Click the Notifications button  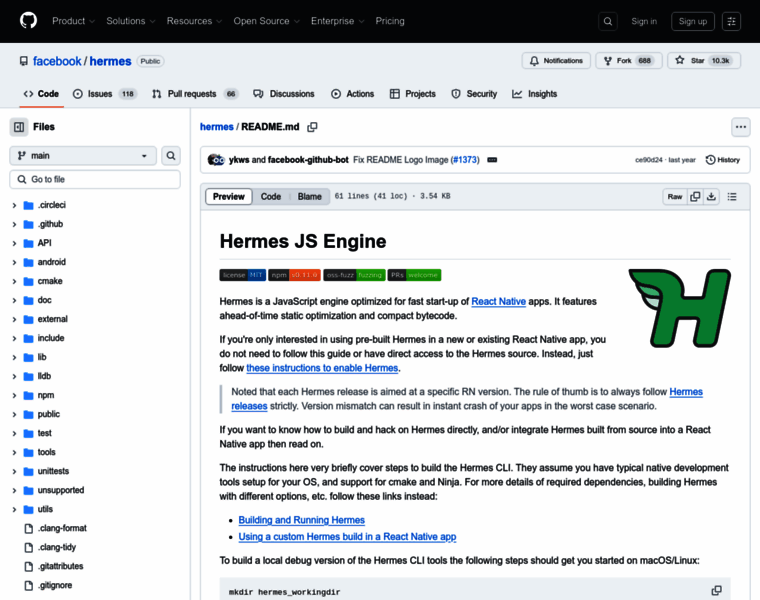click(x=556, y=61)
